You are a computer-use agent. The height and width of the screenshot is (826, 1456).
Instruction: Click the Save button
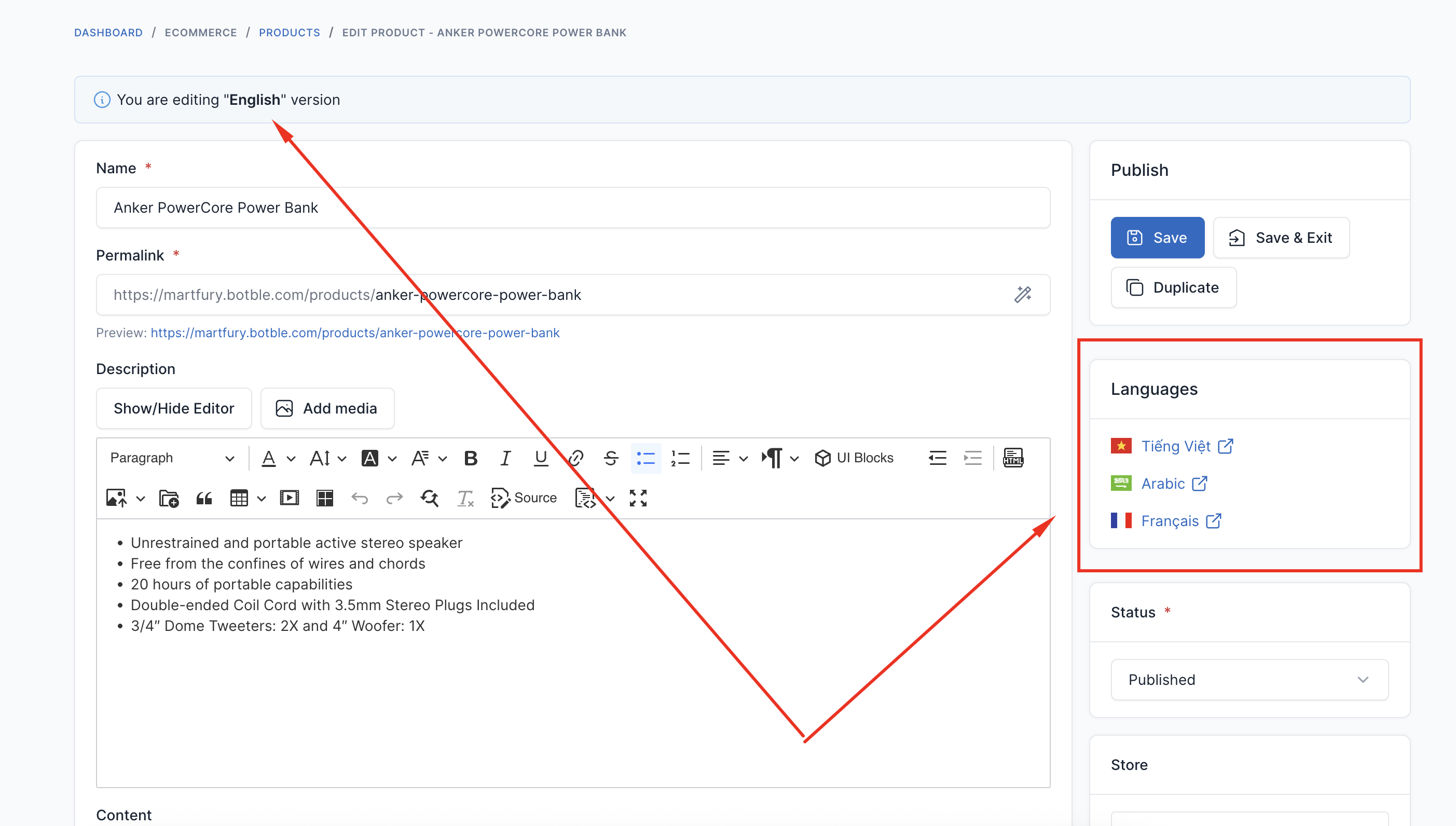[x=1157, y=238]
